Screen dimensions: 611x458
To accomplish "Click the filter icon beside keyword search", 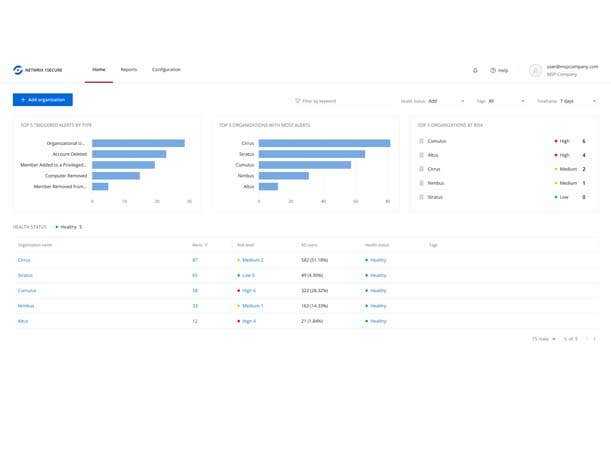I will [x=297, y=101].
